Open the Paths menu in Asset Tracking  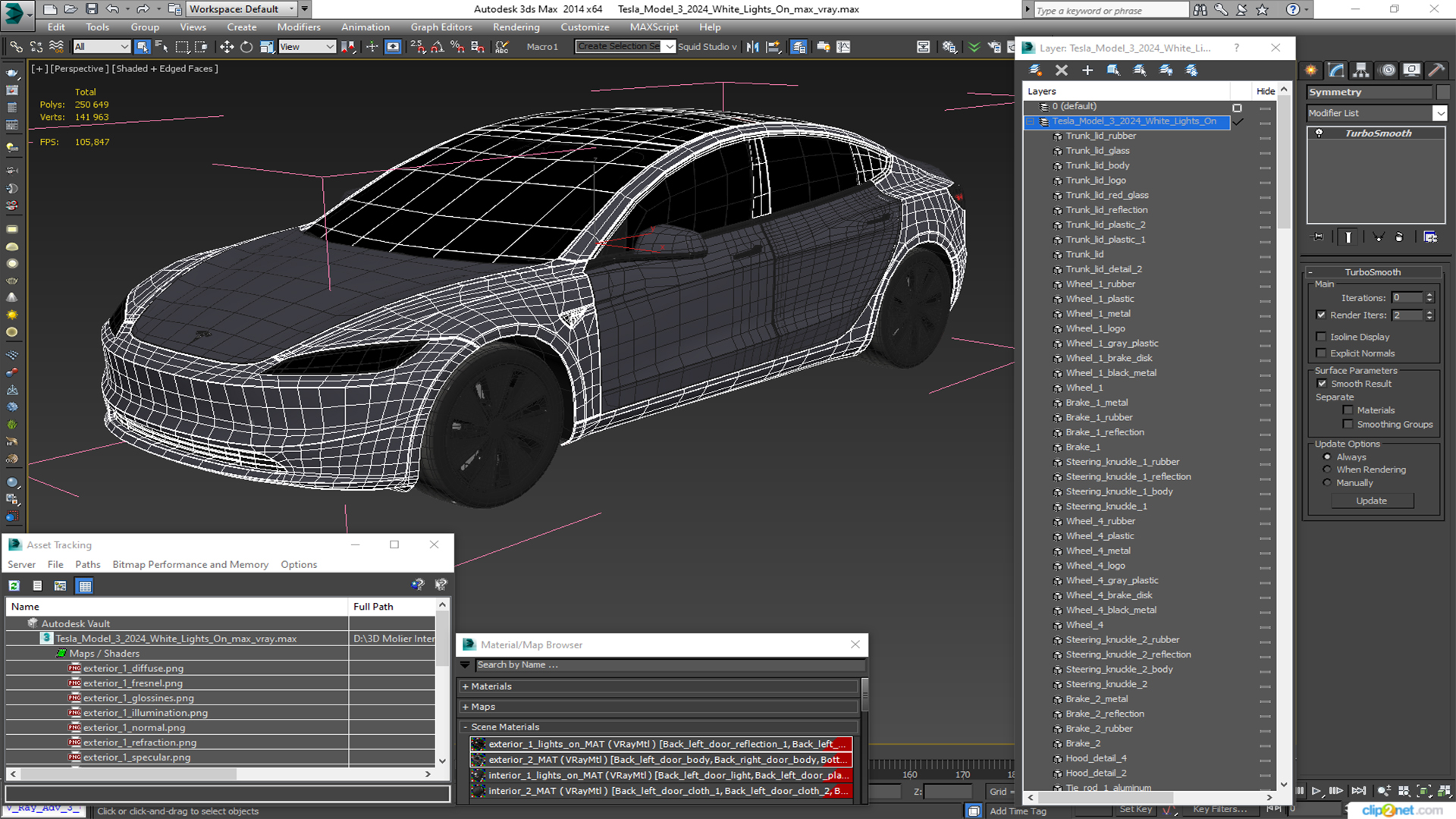pyautogui.click(x=88, y=565)
